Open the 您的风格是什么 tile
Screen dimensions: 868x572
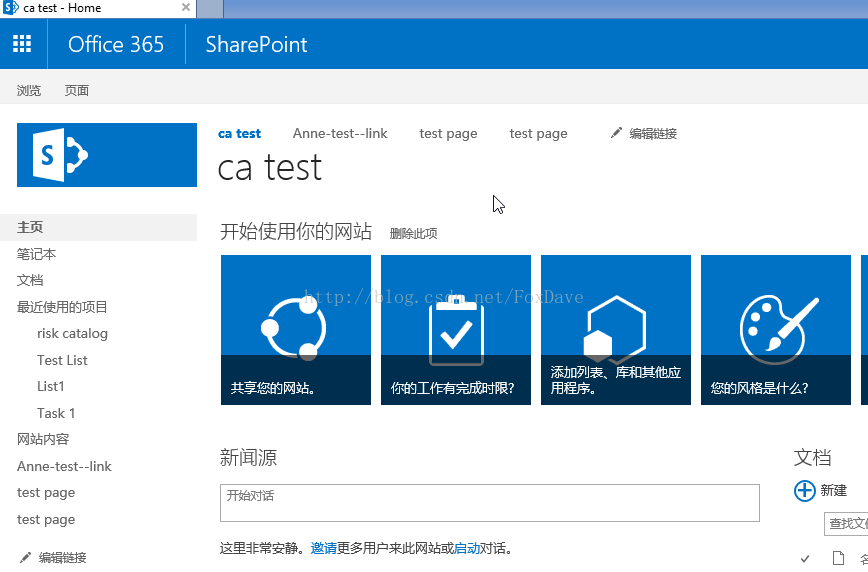(x=776, y=330)
